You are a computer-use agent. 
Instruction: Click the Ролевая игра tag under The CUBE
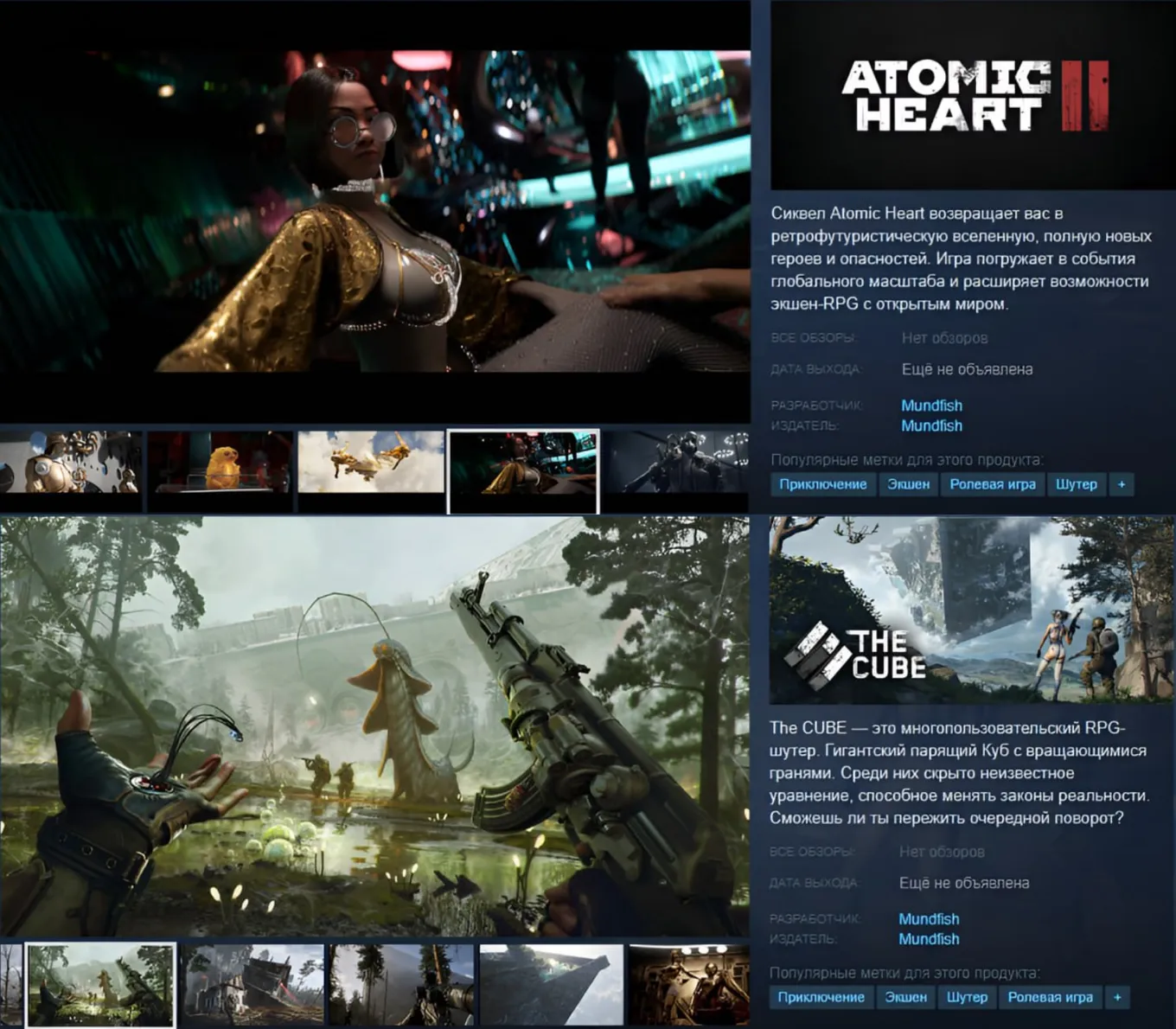pyautogui.click(x=1051, y=997)
